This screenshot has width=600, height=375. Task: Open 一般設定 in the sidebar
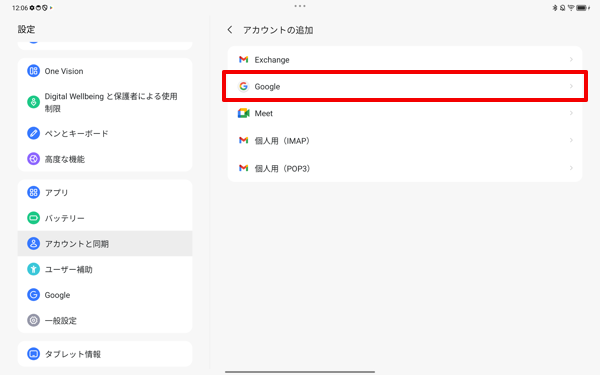click(105, 320)
